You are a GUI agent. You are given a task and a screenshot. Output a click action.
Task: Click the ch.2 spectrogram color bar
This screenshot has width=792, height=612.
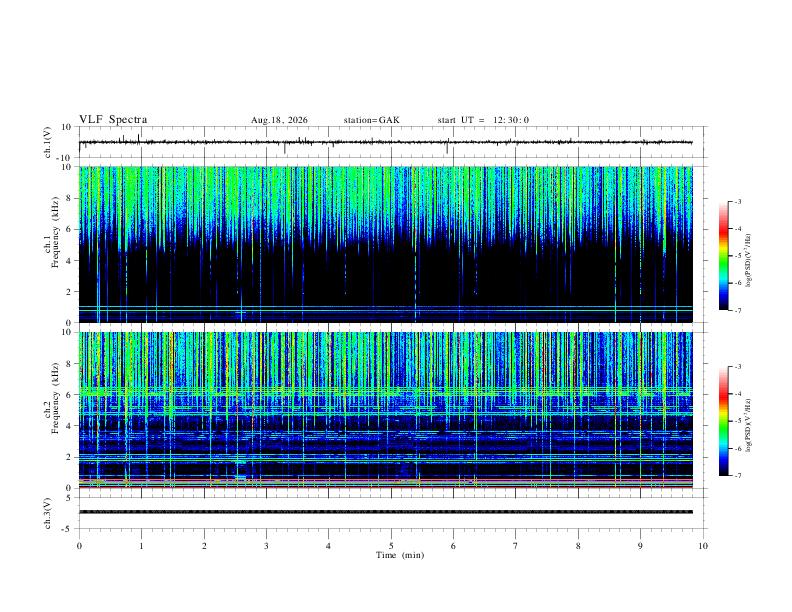click(x=723, y=421)
